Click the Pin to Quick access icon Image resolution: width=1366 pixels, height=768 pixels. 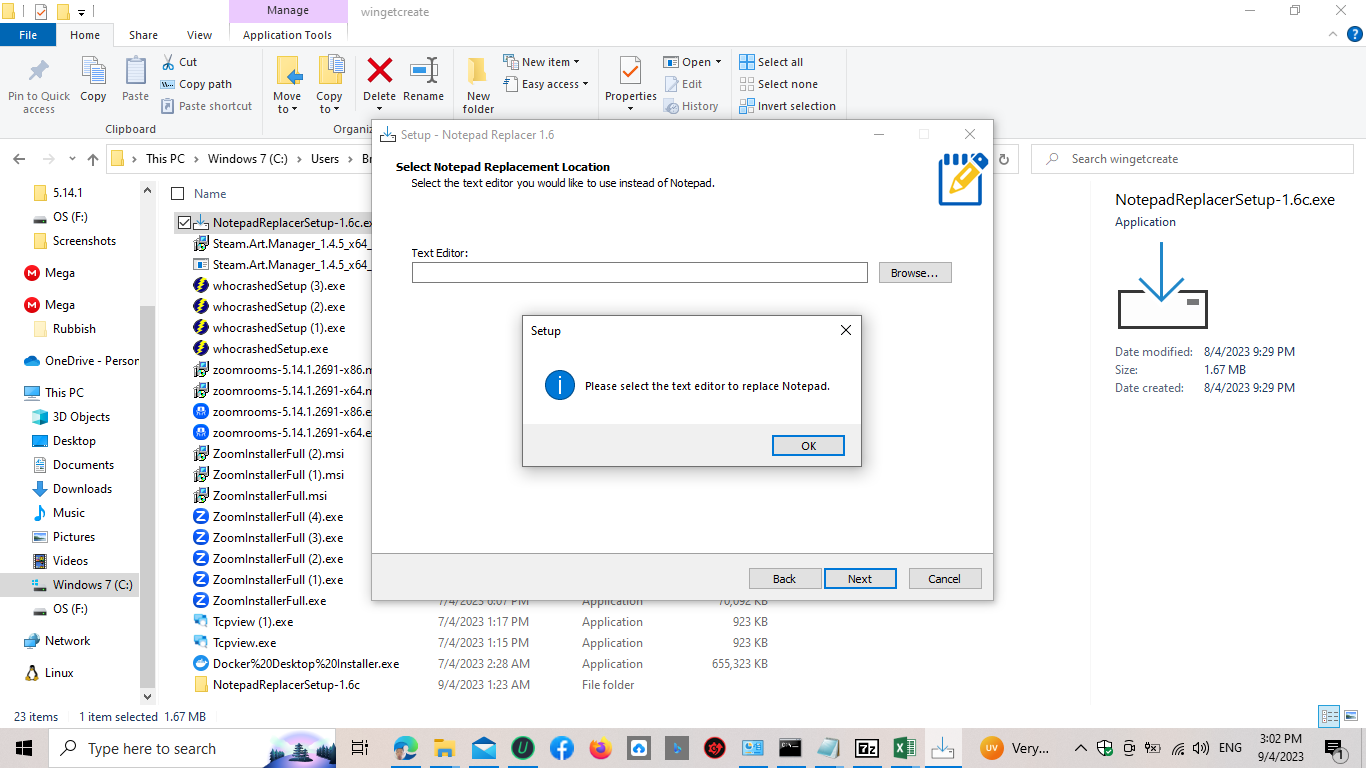click(38, 83)
